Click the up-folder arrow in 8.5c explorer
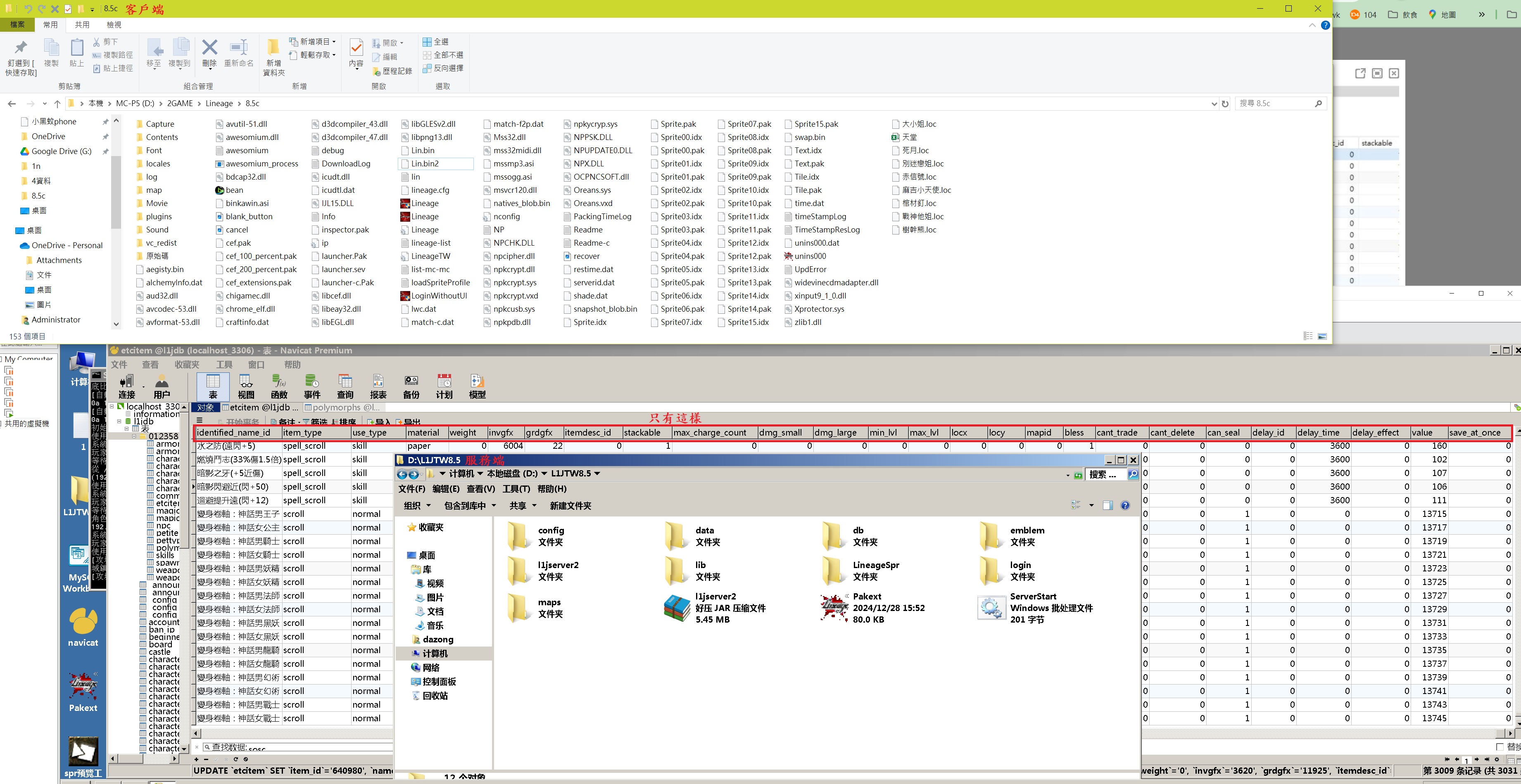This screenshot has height=784, width=1521. (x=57, y=103)
